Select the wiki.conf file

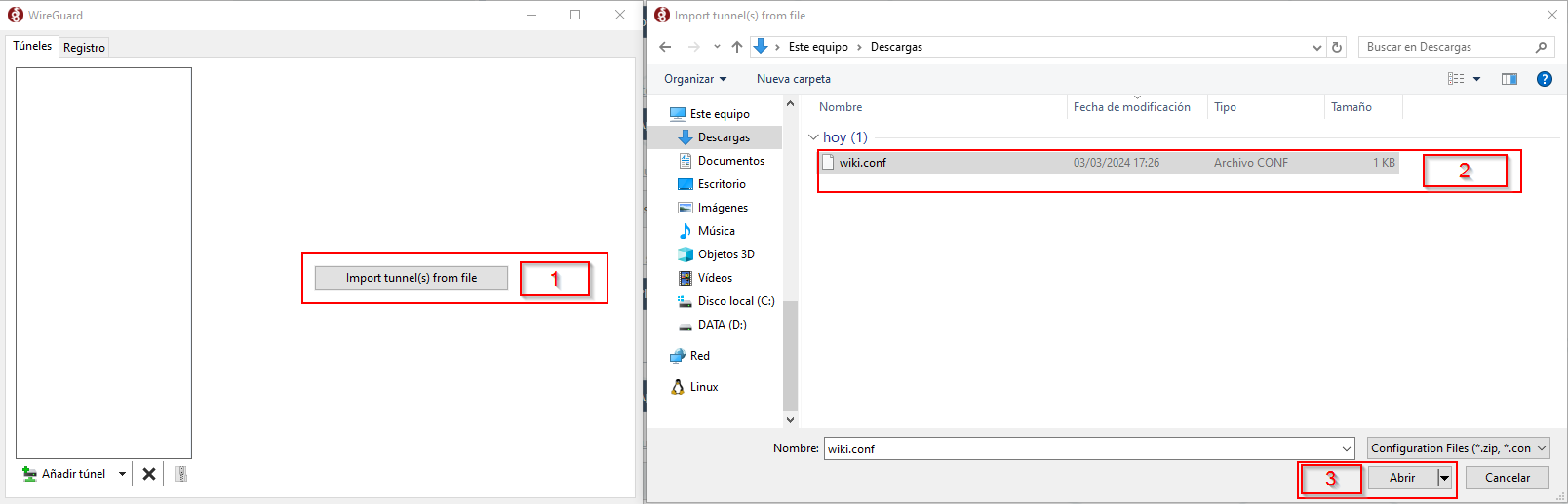point(862,163)
